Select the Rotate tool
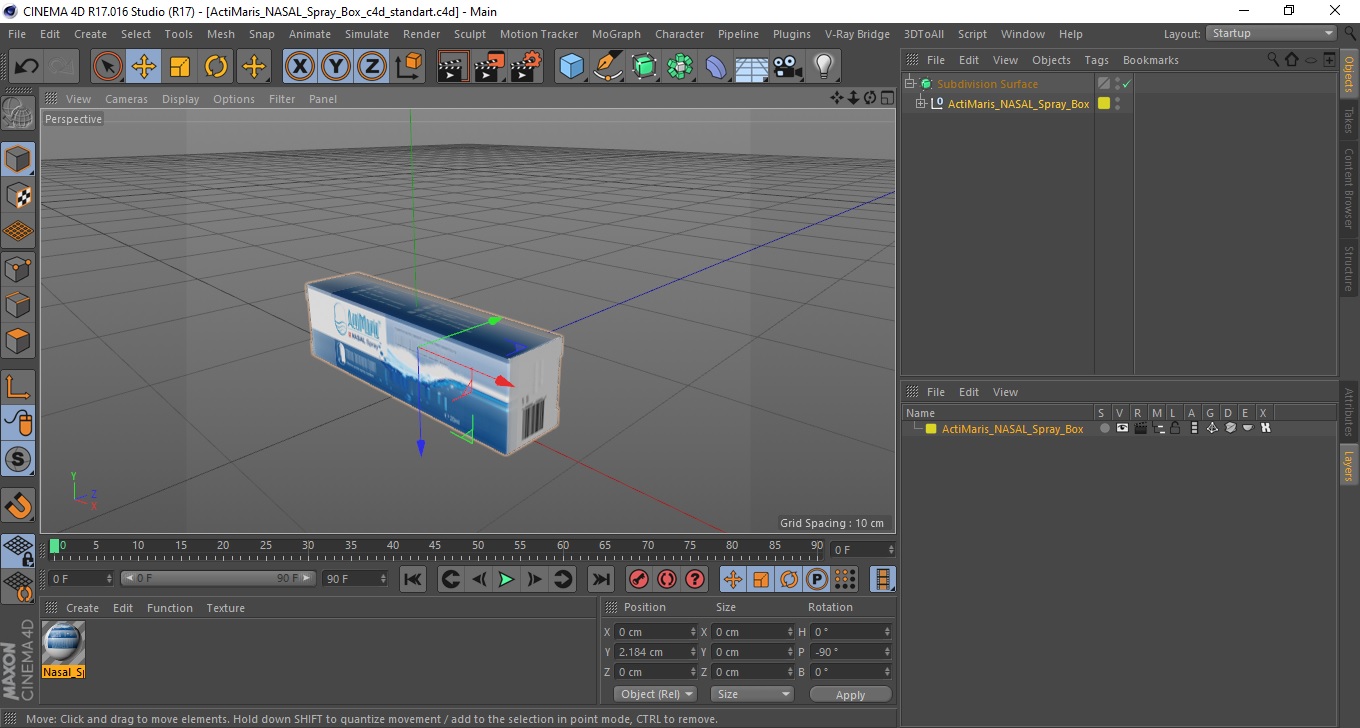 tap(216, 67)
